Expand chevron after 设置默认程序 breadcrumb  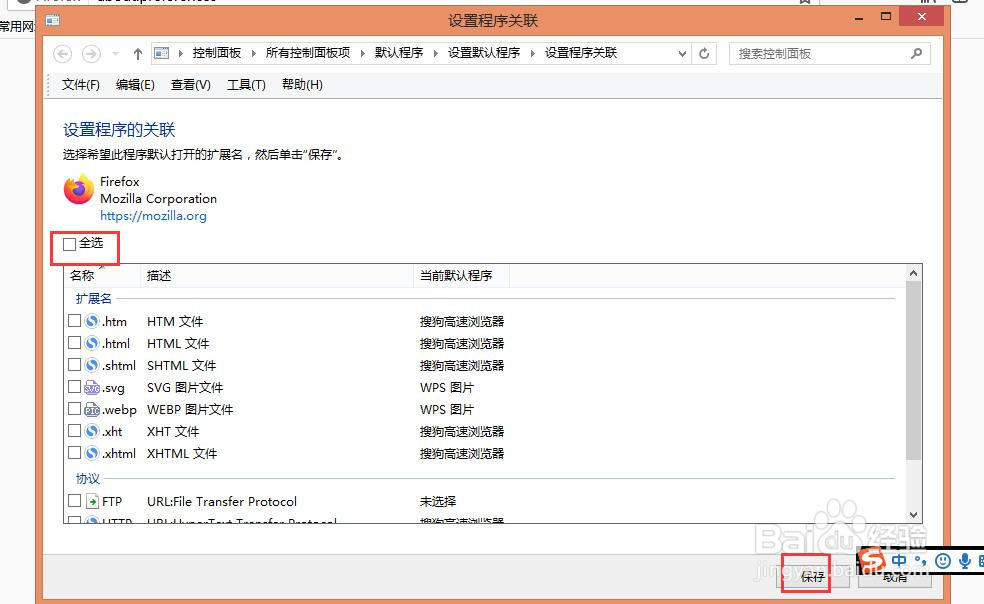point(533,53)
